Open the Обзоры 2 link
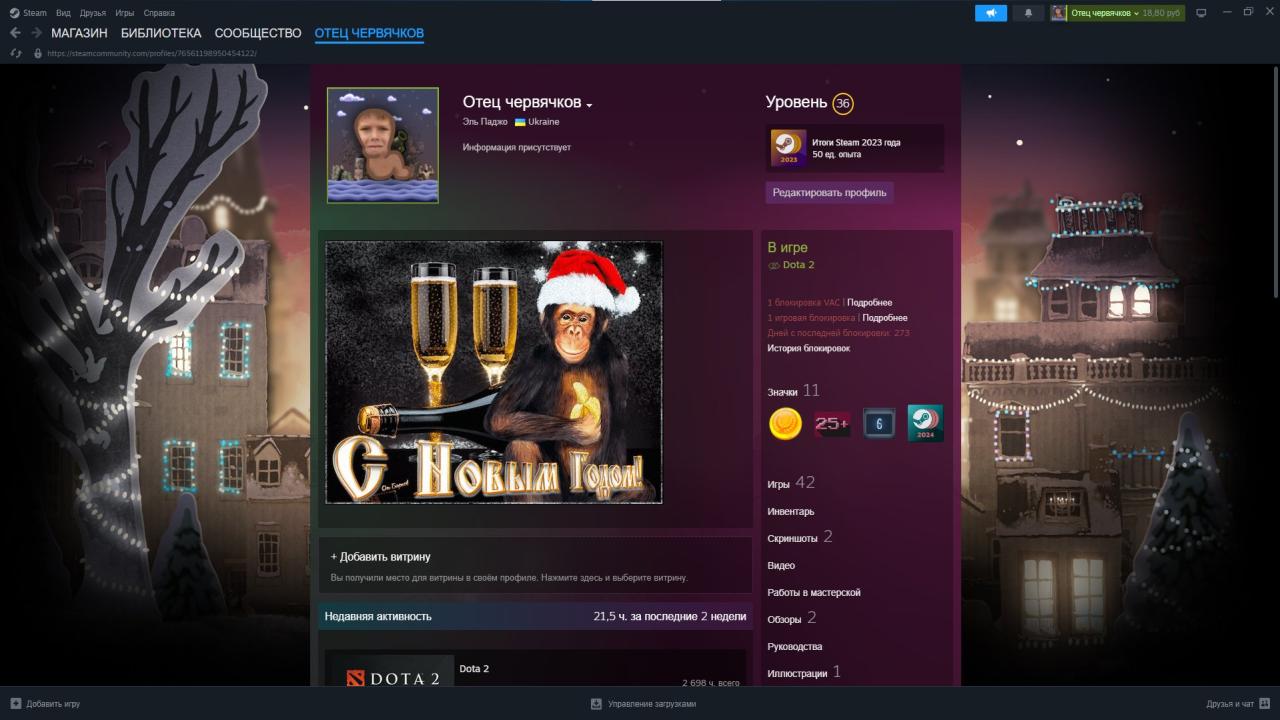The width and height of the screenshot is (1280, 720). (792, 619)
